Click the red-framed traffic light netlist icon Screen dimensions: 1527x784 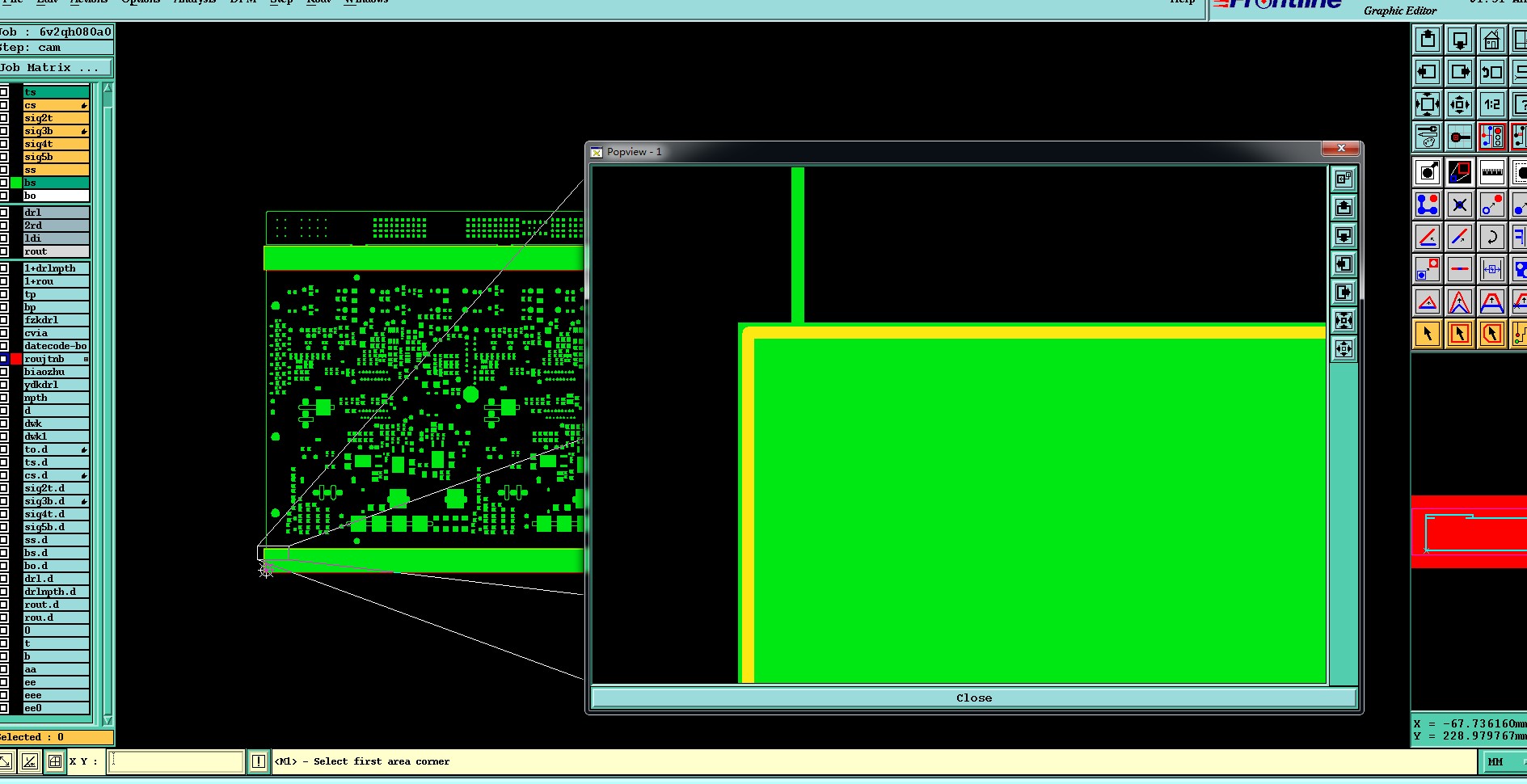(x=1492, y=137)
